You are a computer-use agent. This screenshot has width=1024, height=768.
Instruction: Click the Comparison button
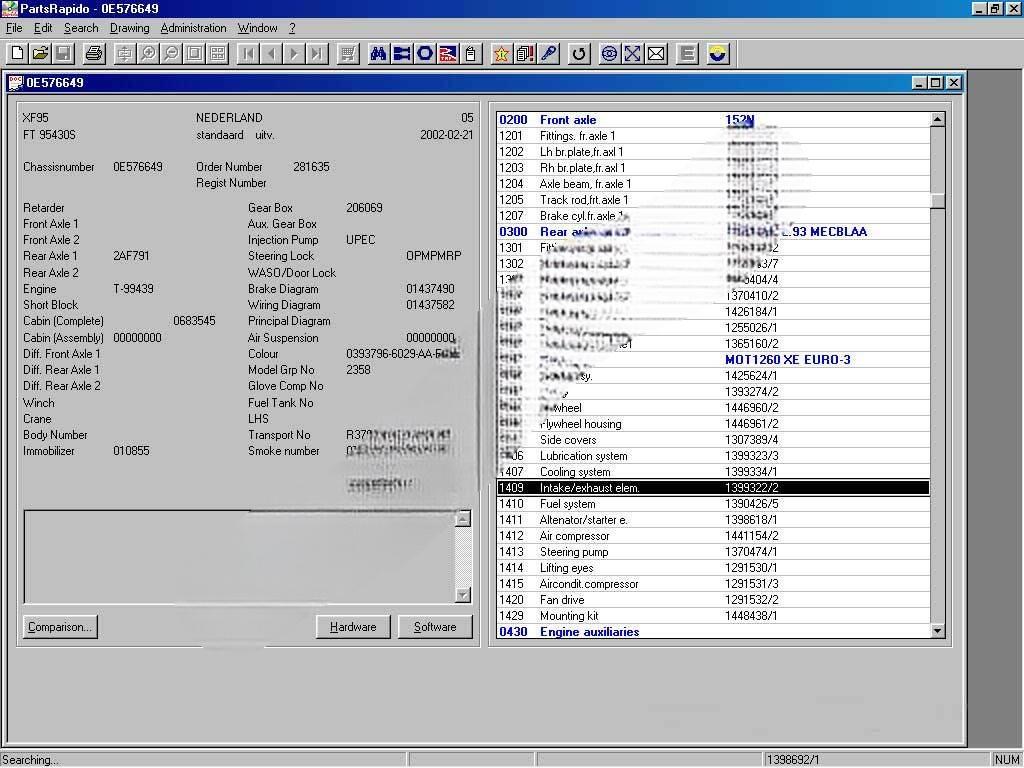coord(59,627)
